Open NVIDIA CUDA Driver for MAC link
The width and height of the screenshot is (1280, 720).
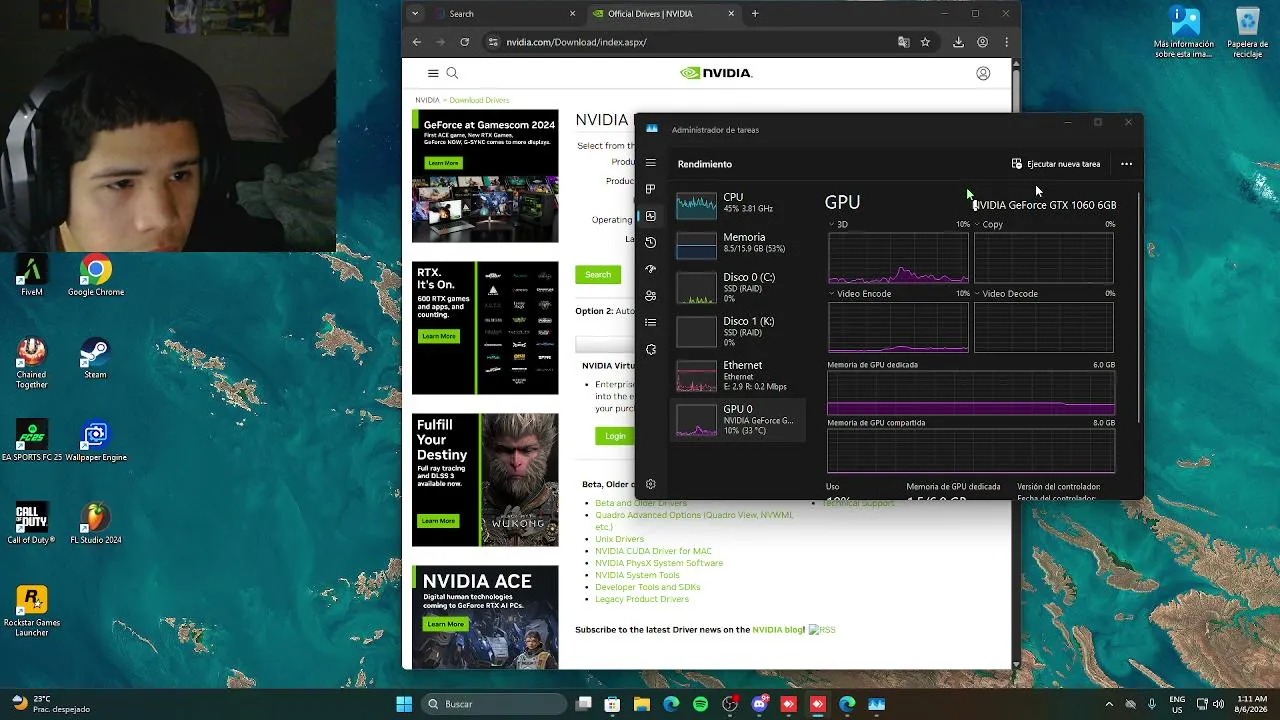(654, 551)
